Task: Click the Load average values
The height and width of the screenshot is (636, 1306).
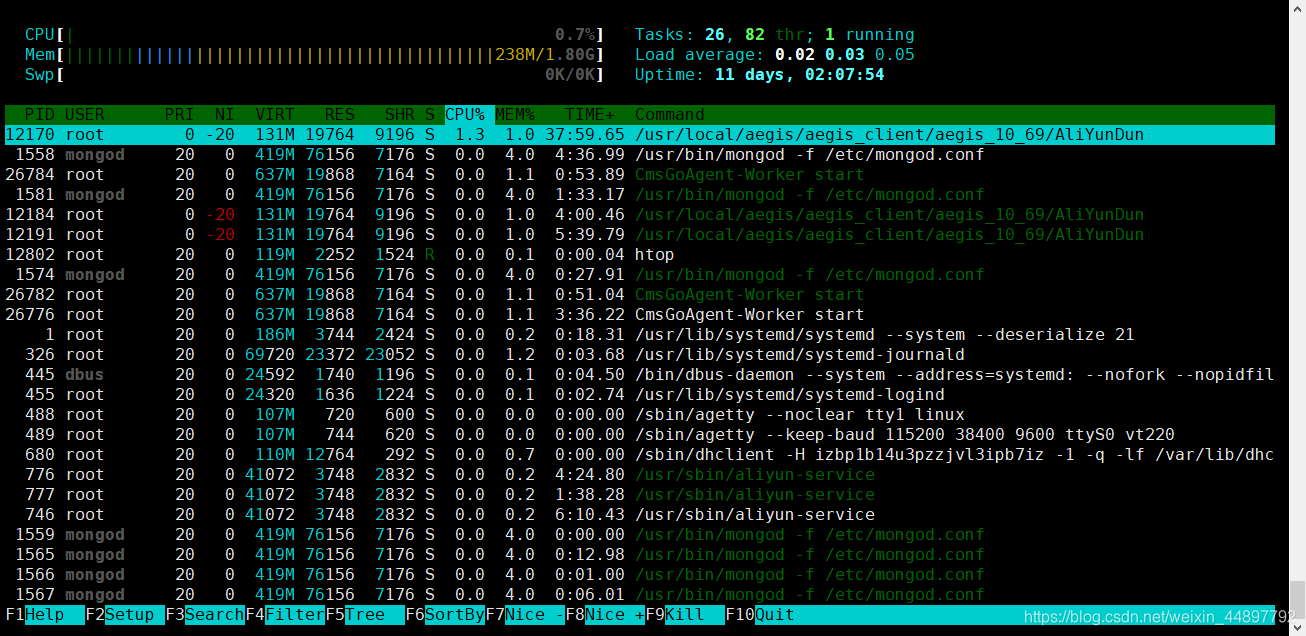Action: tap(845, 55)
